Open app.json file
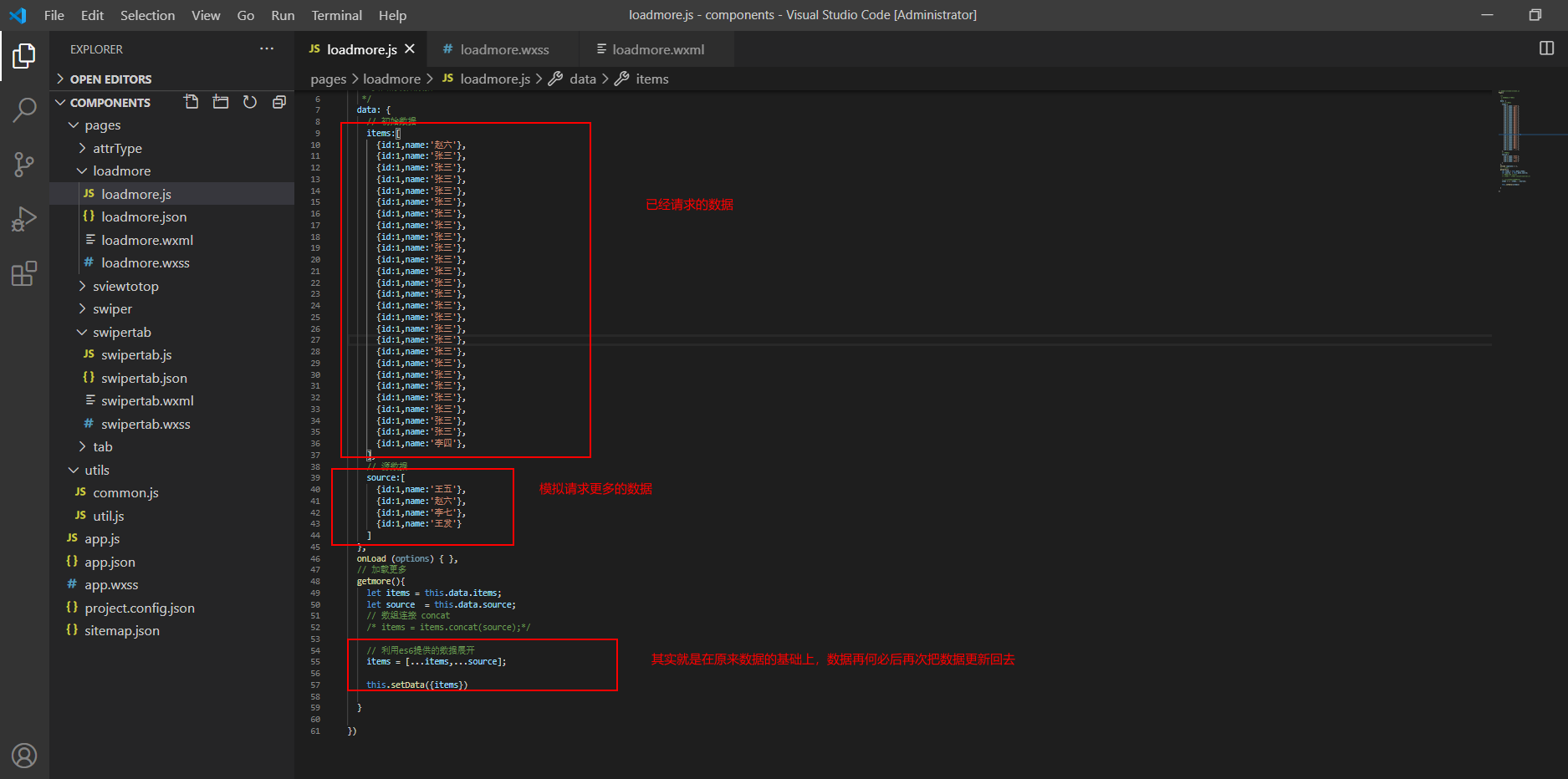1568x779 pixels. 171,562
